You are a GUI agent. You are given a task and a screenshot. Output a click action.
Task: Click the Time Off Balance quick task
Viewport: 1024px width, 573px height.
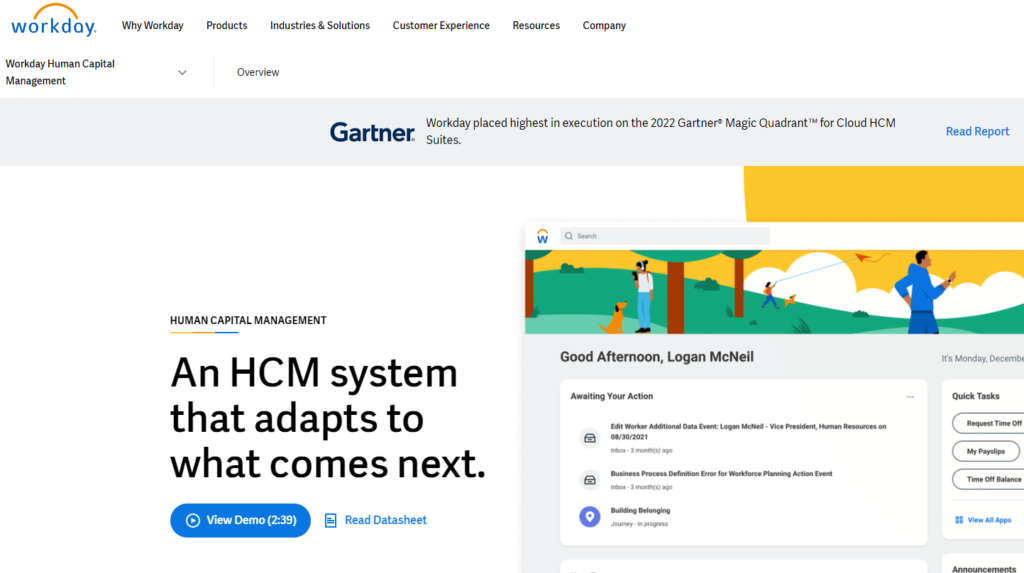coord(989,479)
